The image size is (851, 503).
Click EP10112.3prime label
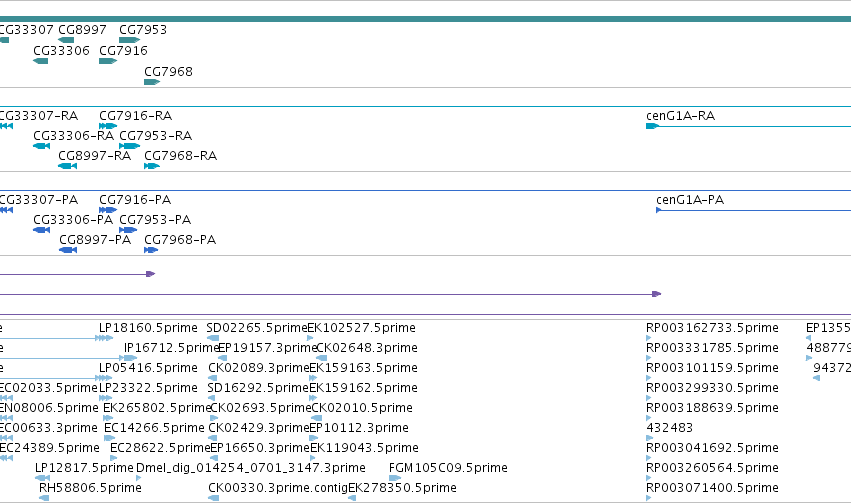coord(359,428)
